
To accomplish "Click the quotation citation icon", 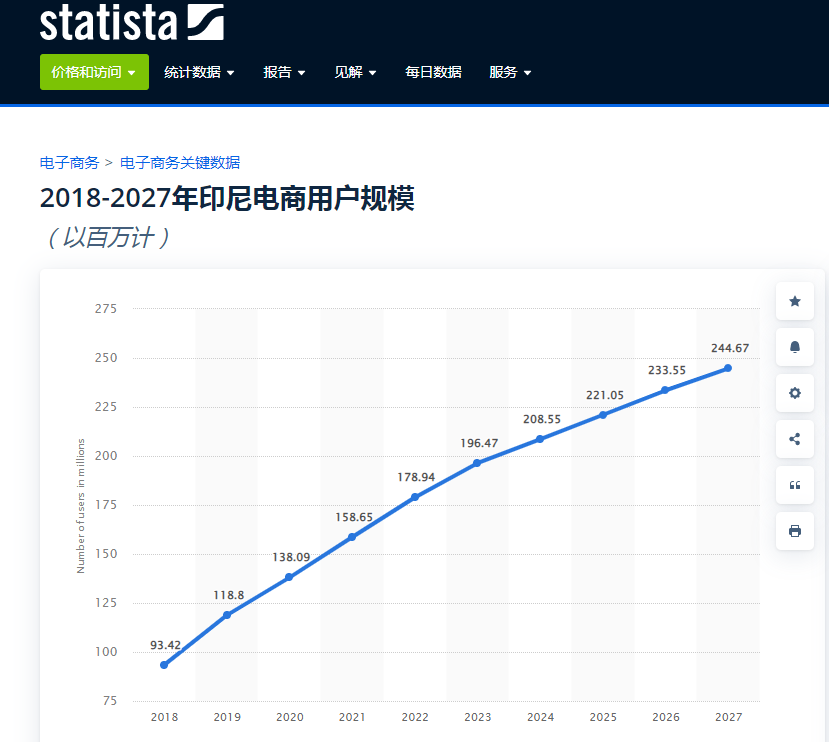I will [x=795, y=485].
